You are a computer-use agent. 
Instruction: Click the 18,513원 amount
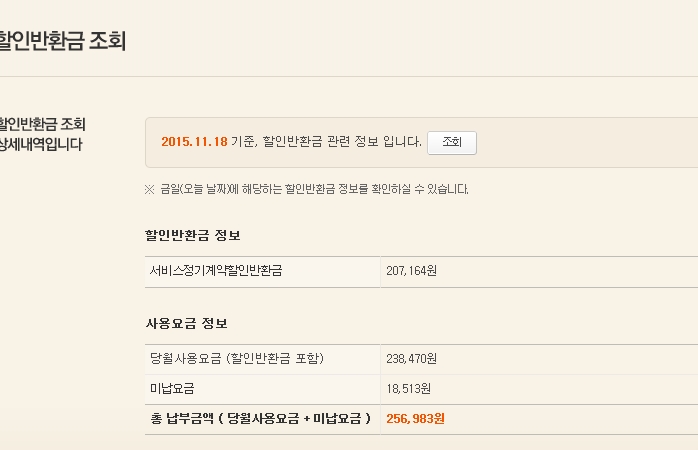click(408, 388)
